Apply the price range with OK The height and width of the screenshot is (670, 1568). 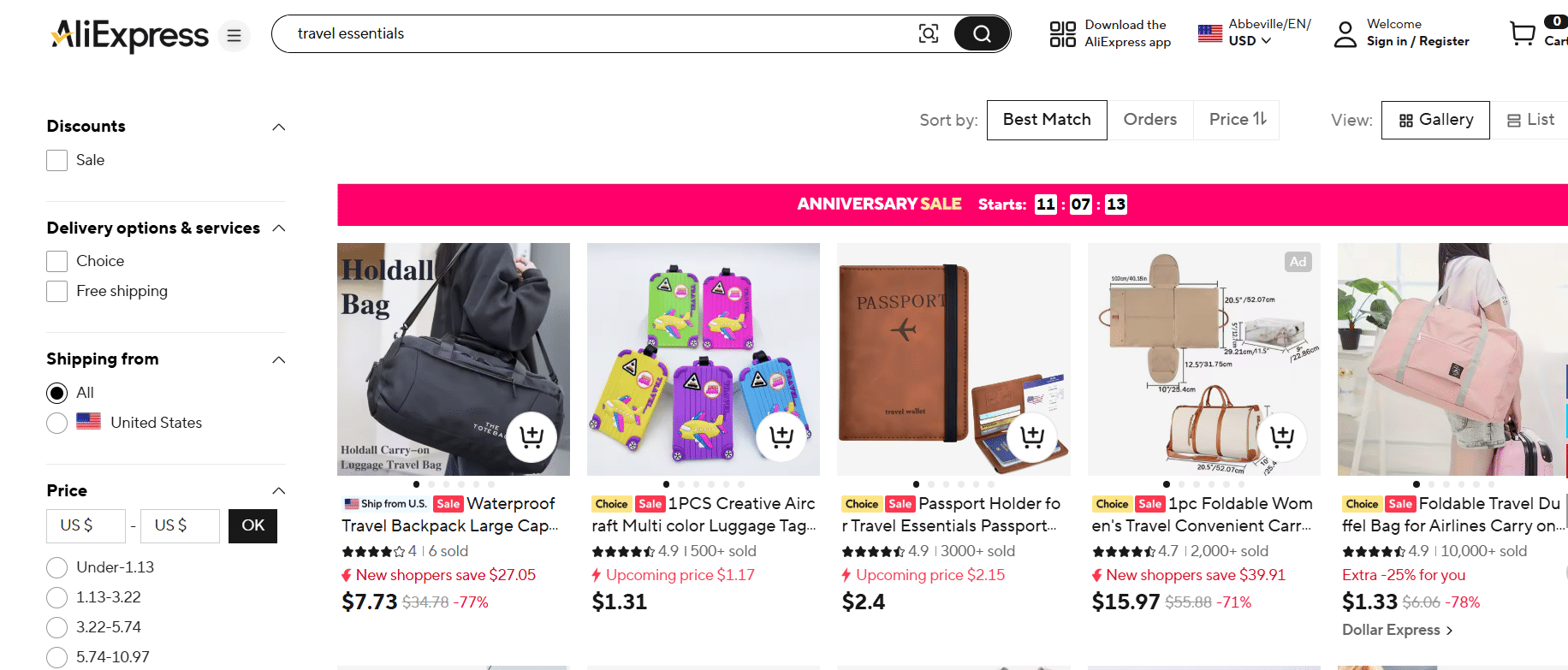[252, 525]
